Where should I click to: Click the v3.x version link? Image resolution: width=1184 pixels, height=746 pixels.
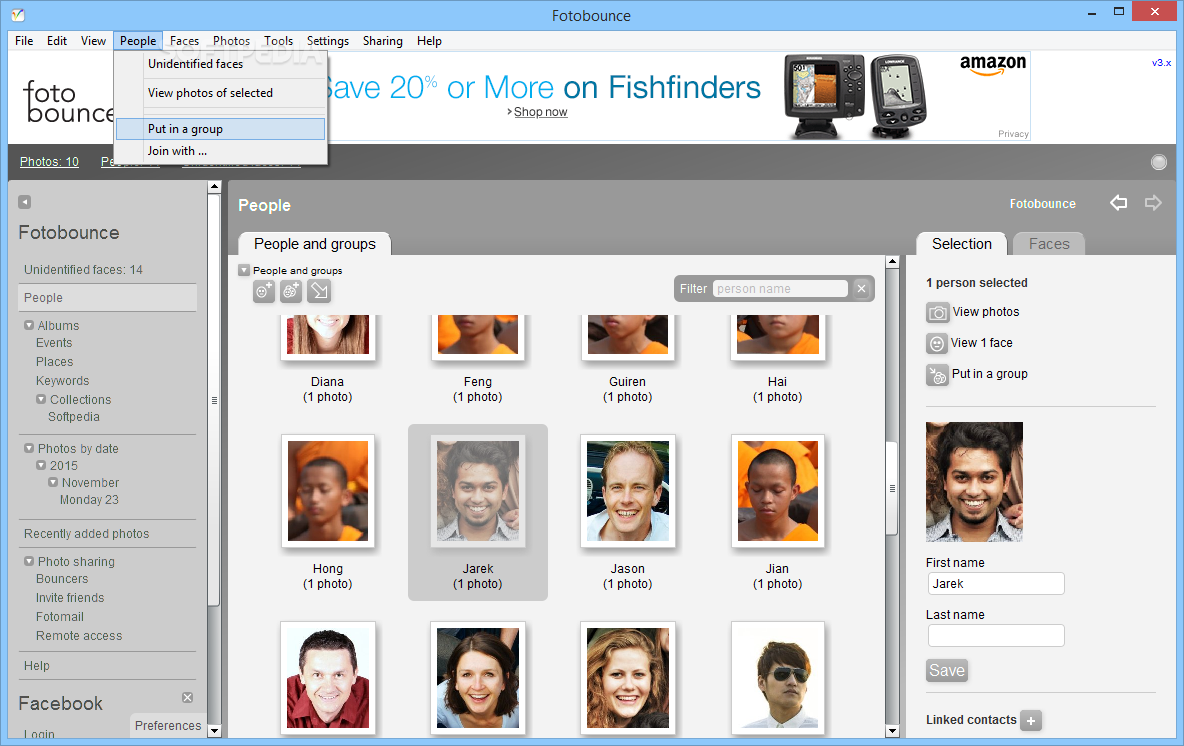coord(1161,63)
